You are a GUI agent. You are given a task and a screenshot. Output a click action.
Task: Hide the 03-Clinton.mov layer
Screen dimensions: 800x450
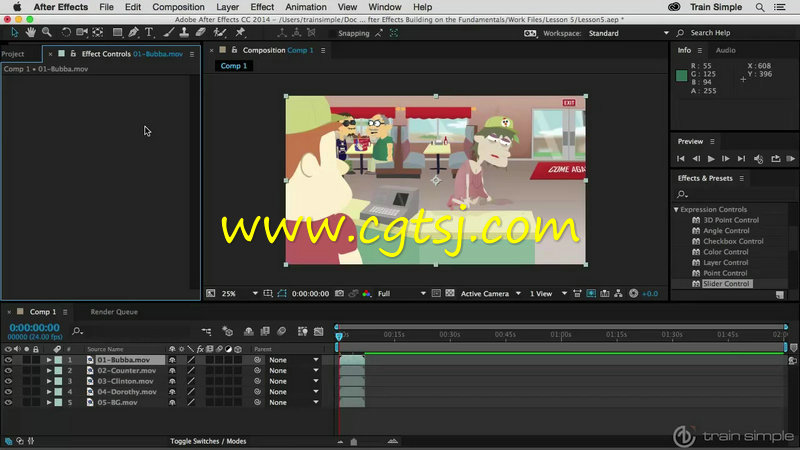[x=8, y=381]
